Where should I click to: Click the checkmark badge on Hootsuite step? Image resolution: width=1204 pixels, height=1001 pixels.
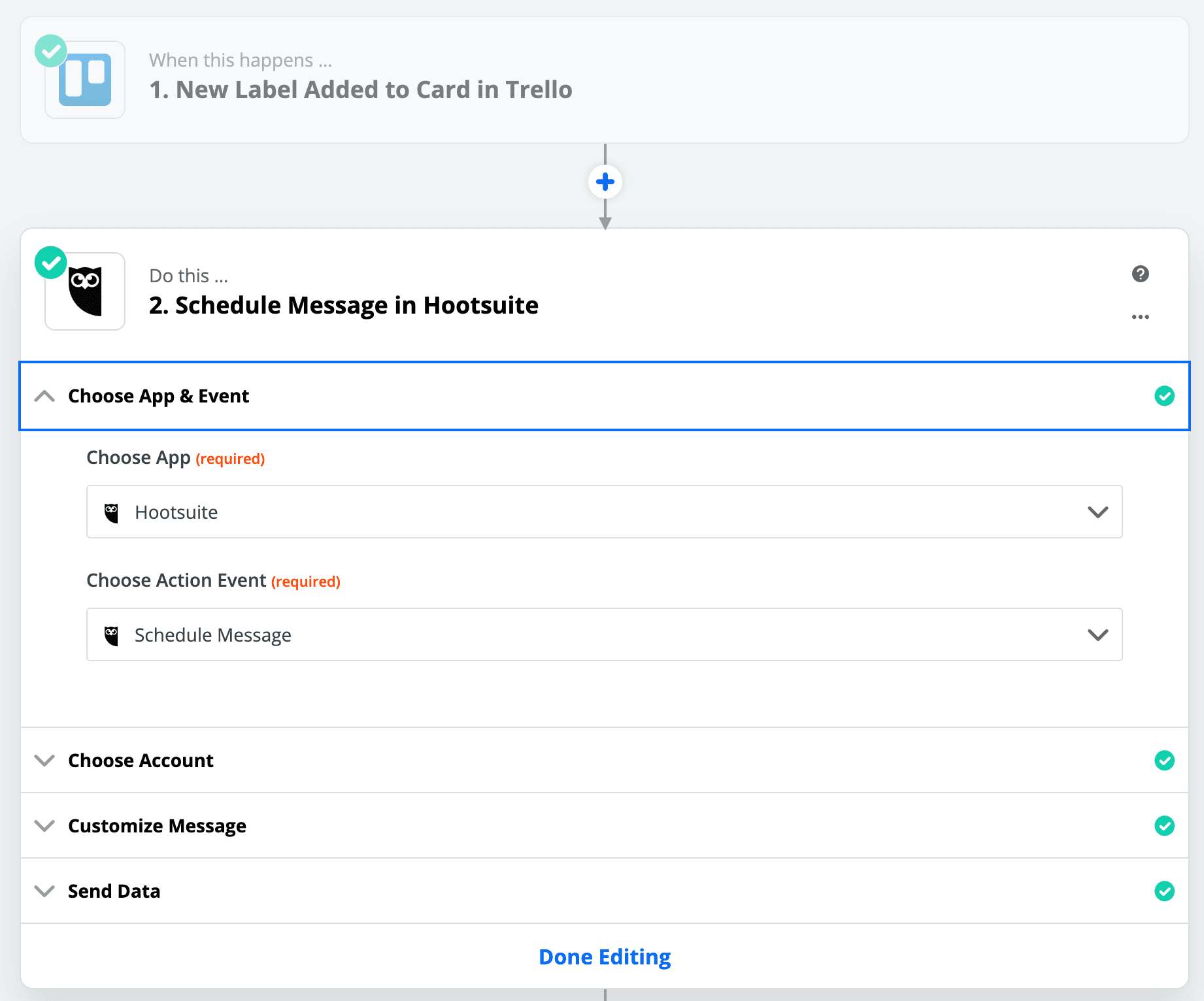pyautogui.click(x=51, y=263)
